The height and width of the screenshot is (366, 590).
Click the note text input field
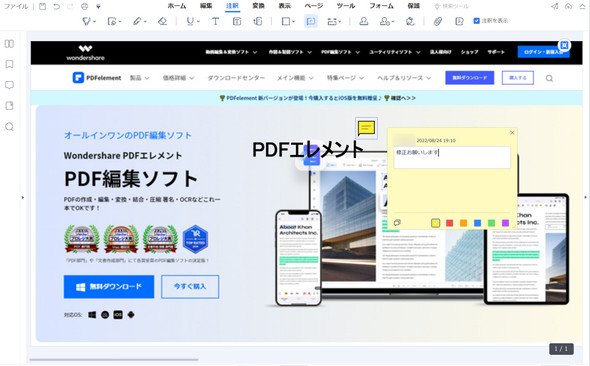point(452,157)
